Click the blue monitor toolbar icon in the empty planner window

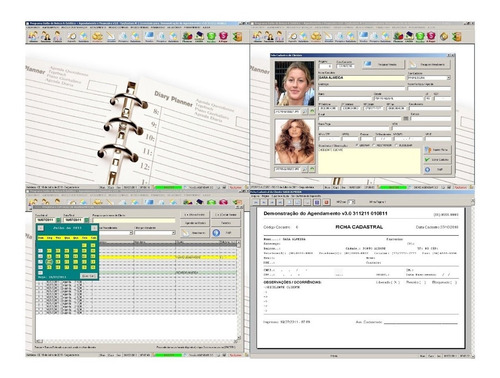tap(150, 36)
